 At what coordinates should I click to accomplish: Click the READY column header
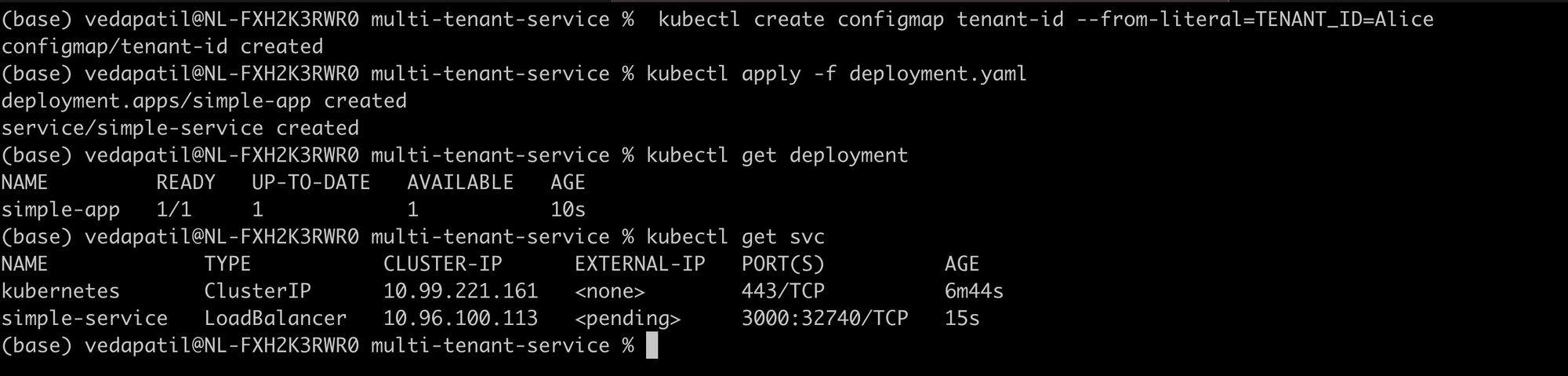185,182
